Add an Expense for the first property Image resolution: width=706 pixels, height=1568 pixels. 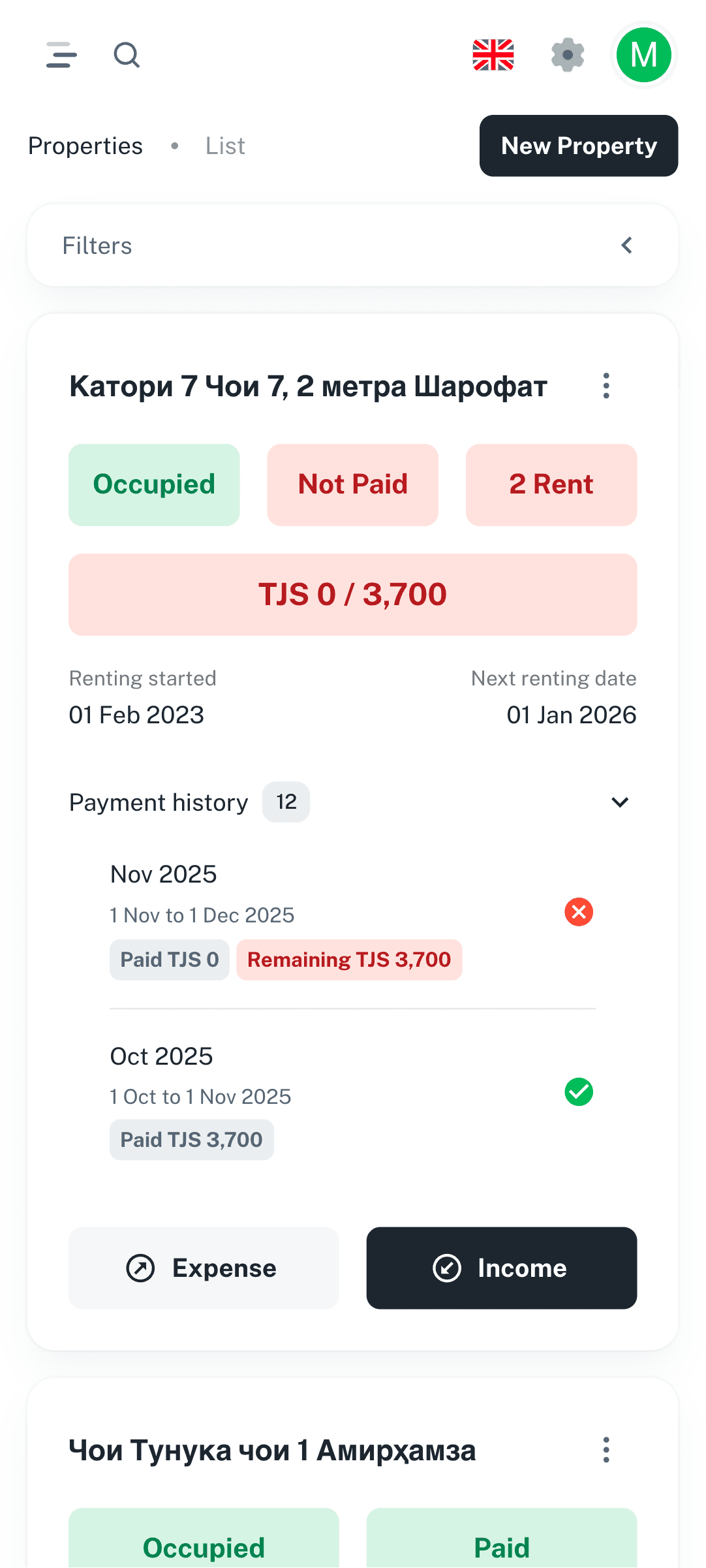click(204, 1268)
